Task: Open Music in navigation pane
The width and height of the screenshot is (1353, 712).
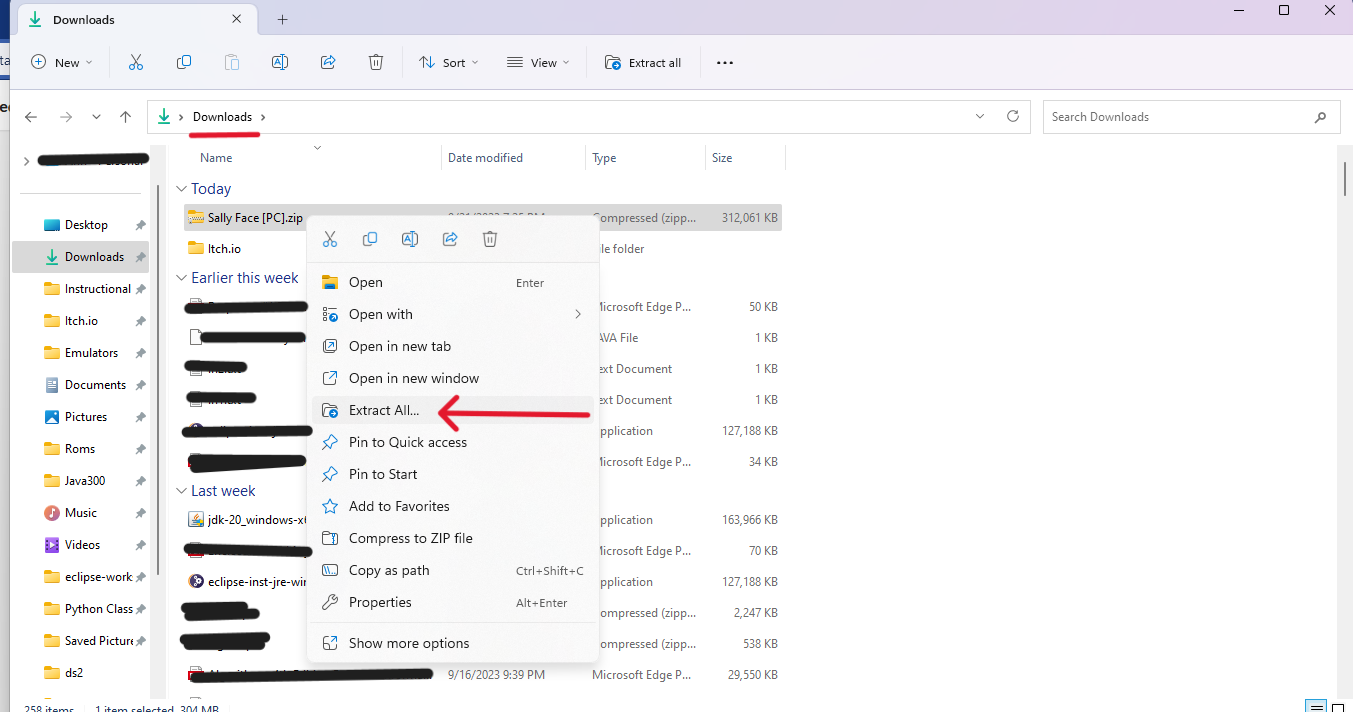Action: point(81,513)
